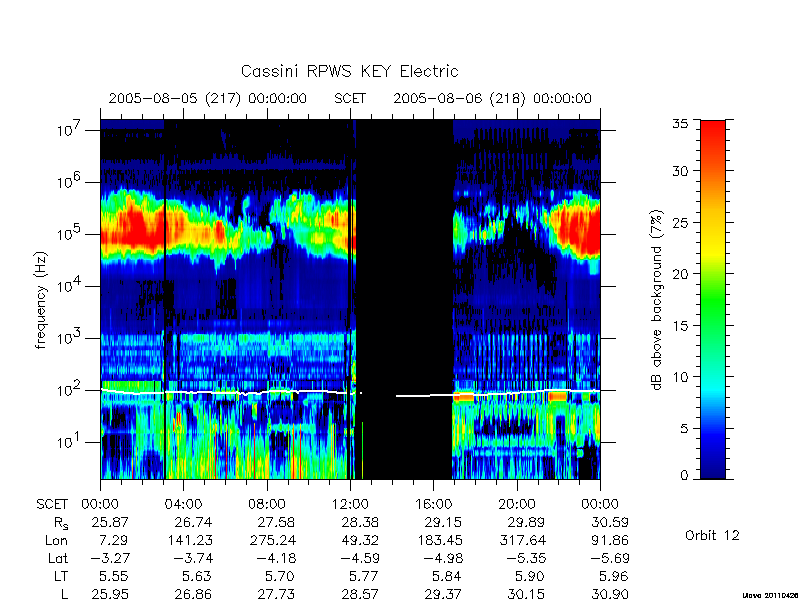The height and width of the screenshot is (600, 800).
Task: Click the L value 27.73
Action: 277,594
